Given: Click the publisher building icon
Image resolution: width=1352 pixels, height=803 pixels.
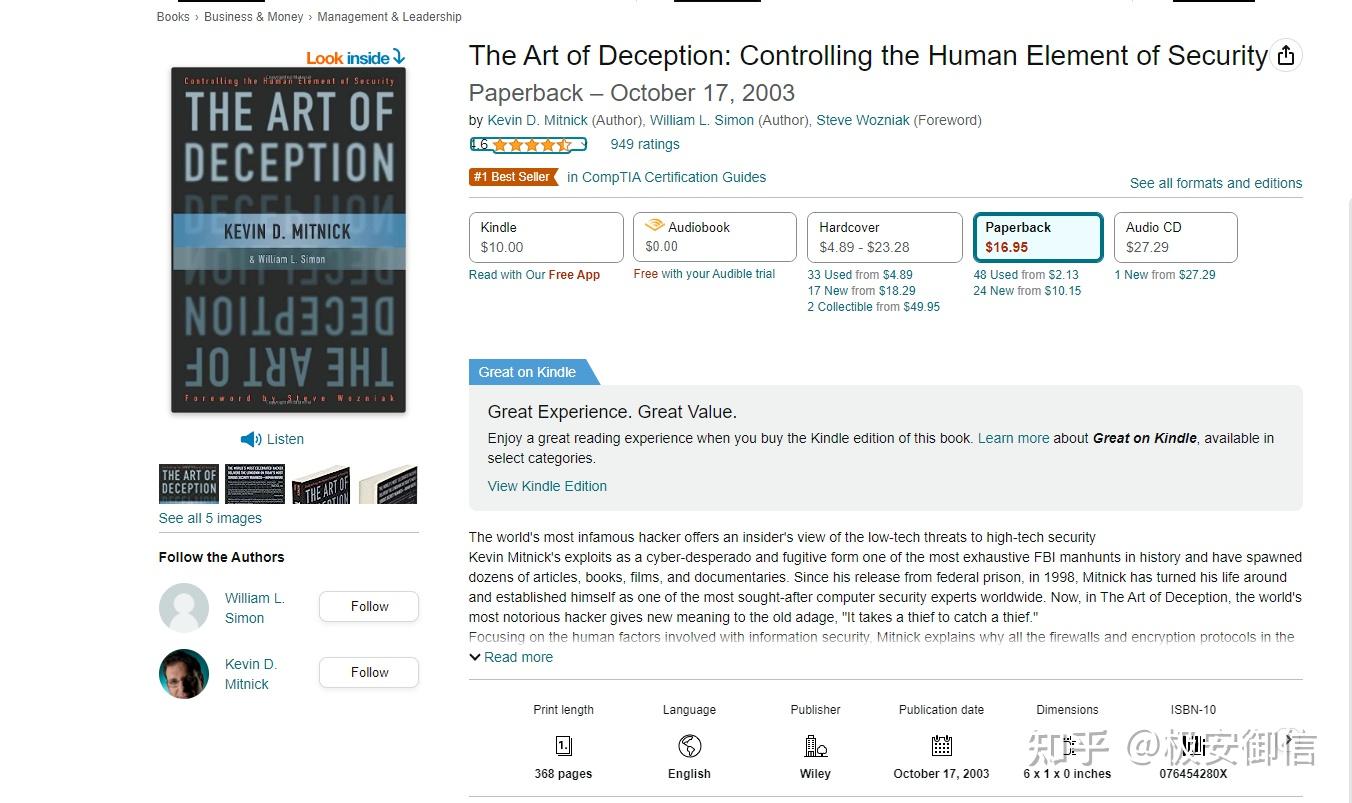Looking at the screenshot, I should coord(815,746).
